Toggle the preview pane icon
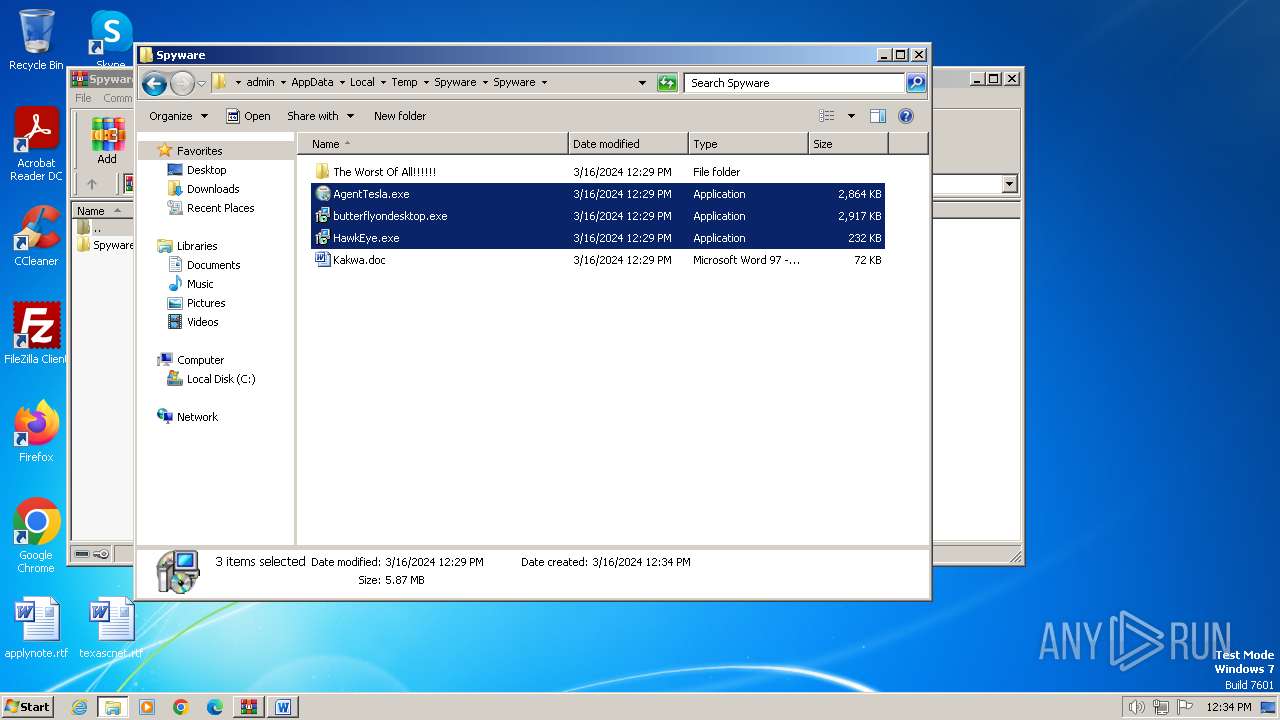 [878, 116]
